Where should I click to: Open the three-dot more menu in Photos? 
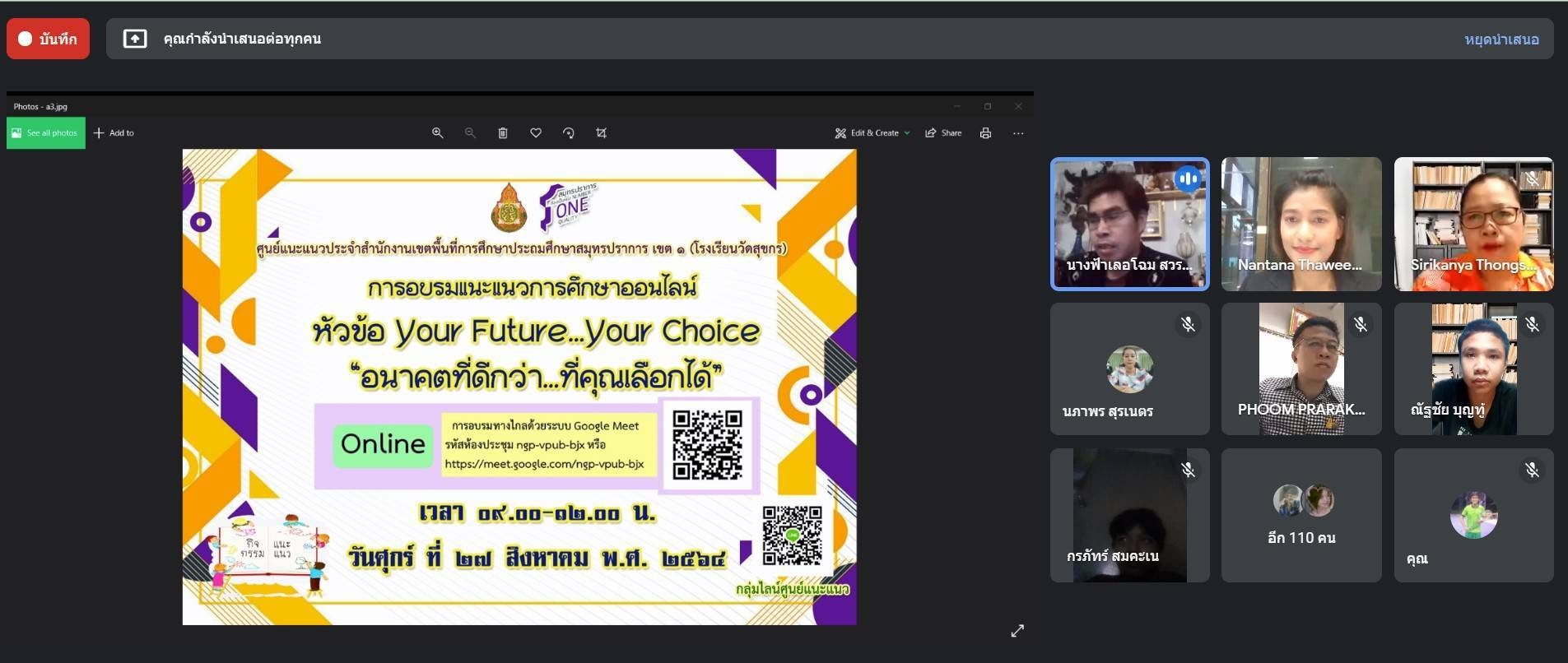(x=1018, y=133)
